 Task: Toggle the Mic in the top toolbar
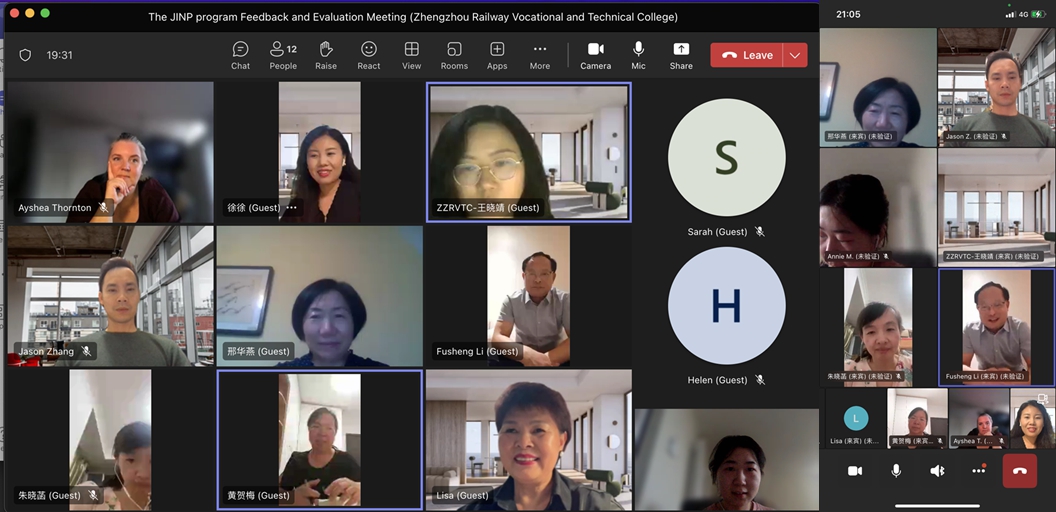pos(638,55)
